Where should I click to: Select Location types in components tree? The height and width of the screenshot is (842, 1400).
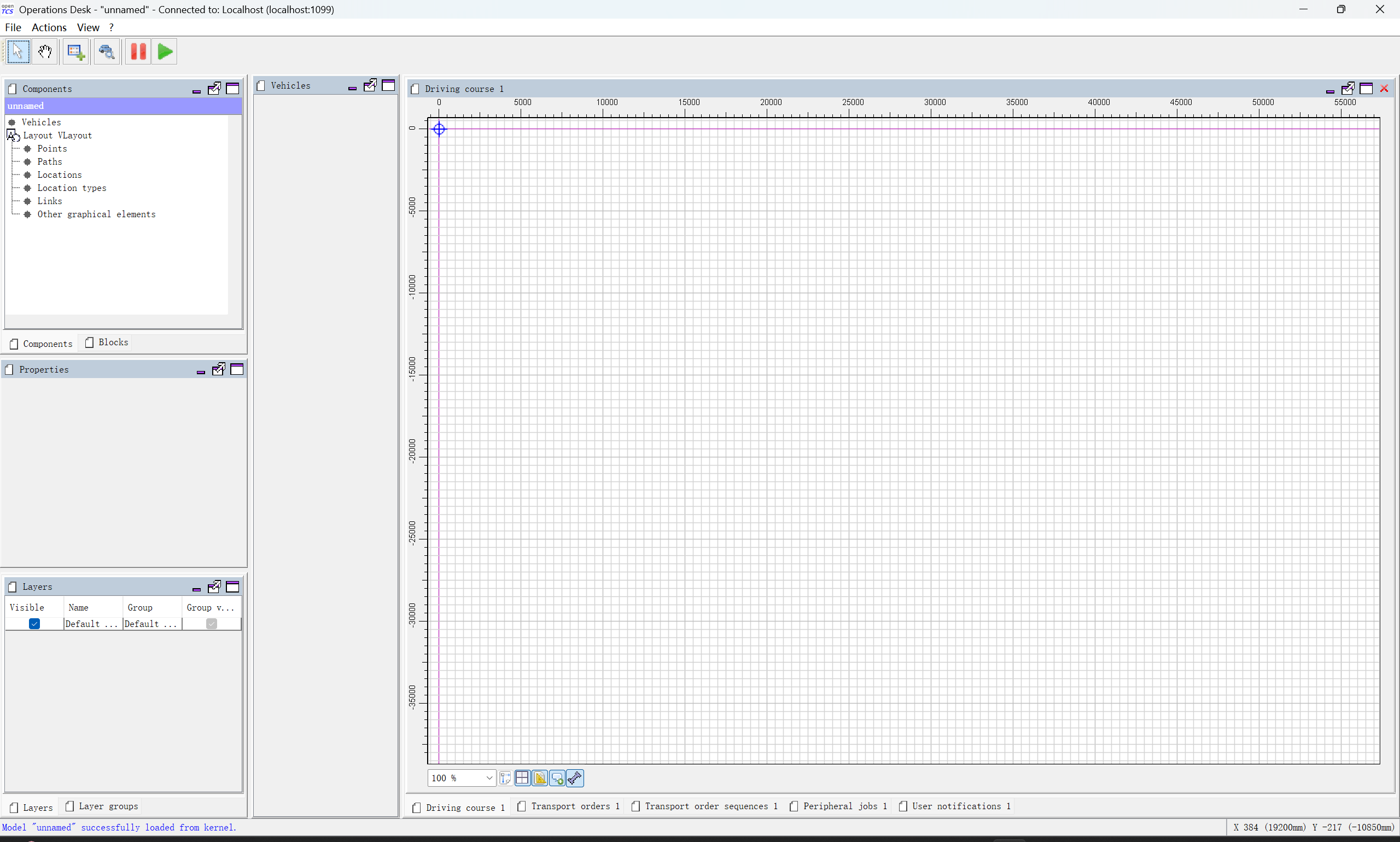point(72,188)
